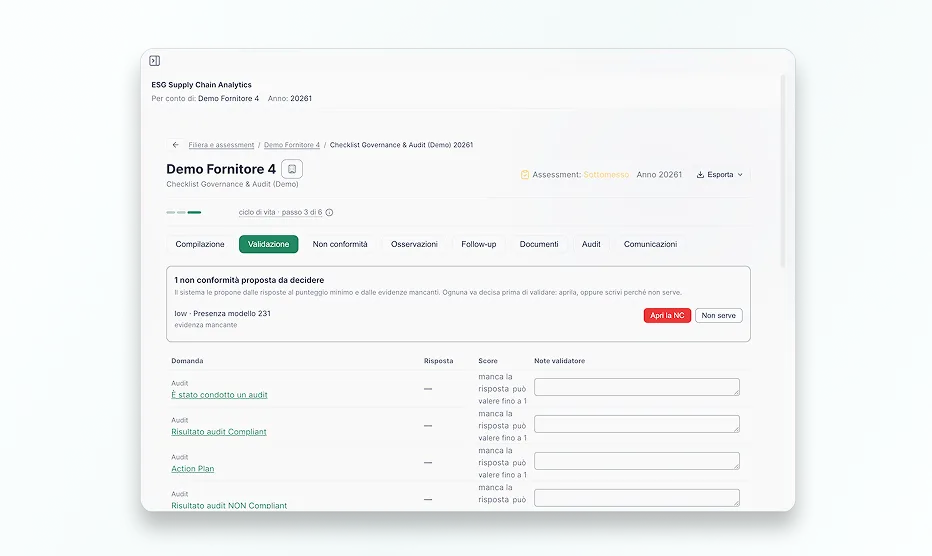Image resolution: width=932 pixels, height=556 pixels.
Task: Click note field for Risultato audit Compliant
Action: point(637,424)
